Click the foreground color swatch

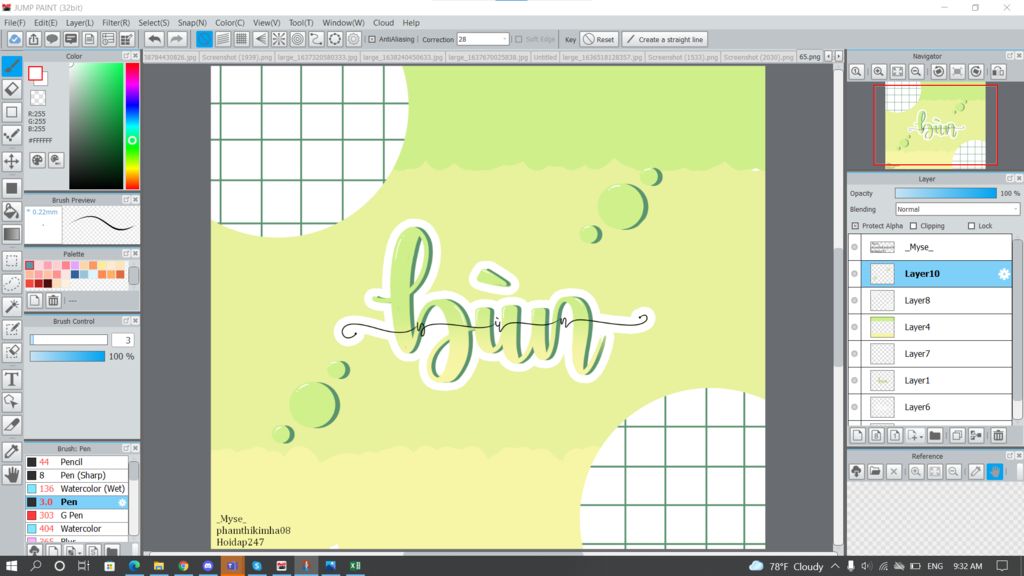[x=35, y=73]
